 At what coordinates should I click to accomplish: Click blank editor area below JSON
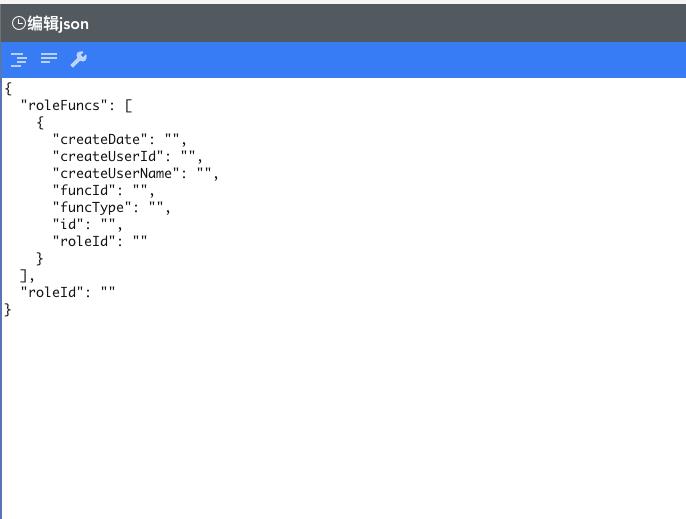pyautogui.click(x=343, y=416)
